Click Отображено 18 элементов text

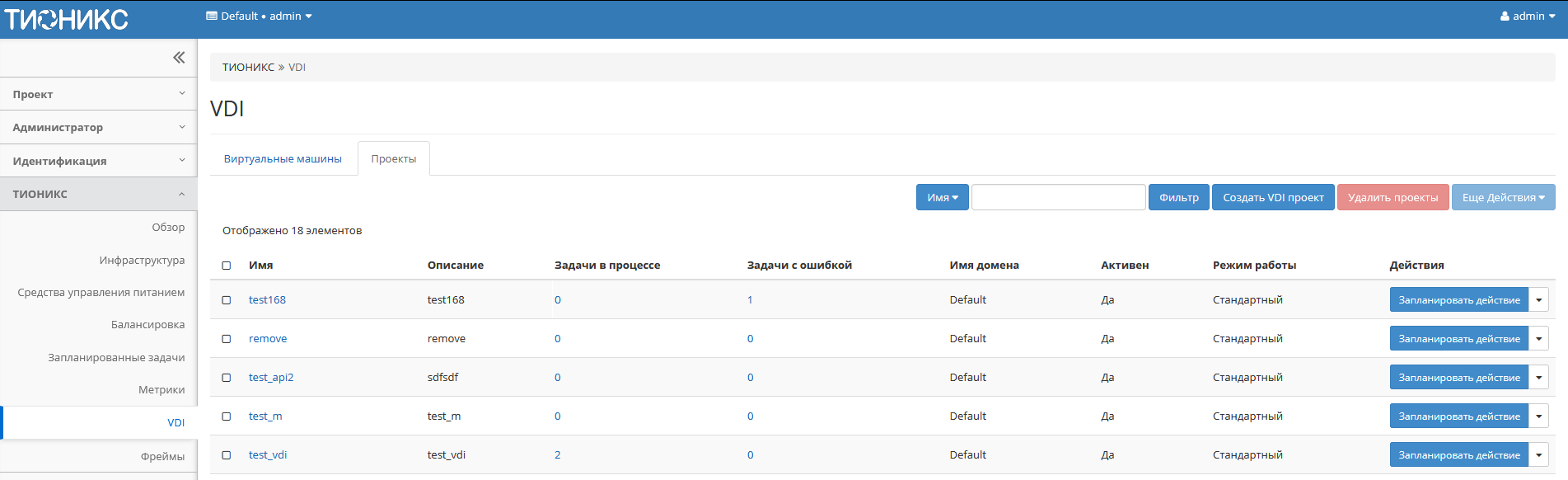coord(292,230)
